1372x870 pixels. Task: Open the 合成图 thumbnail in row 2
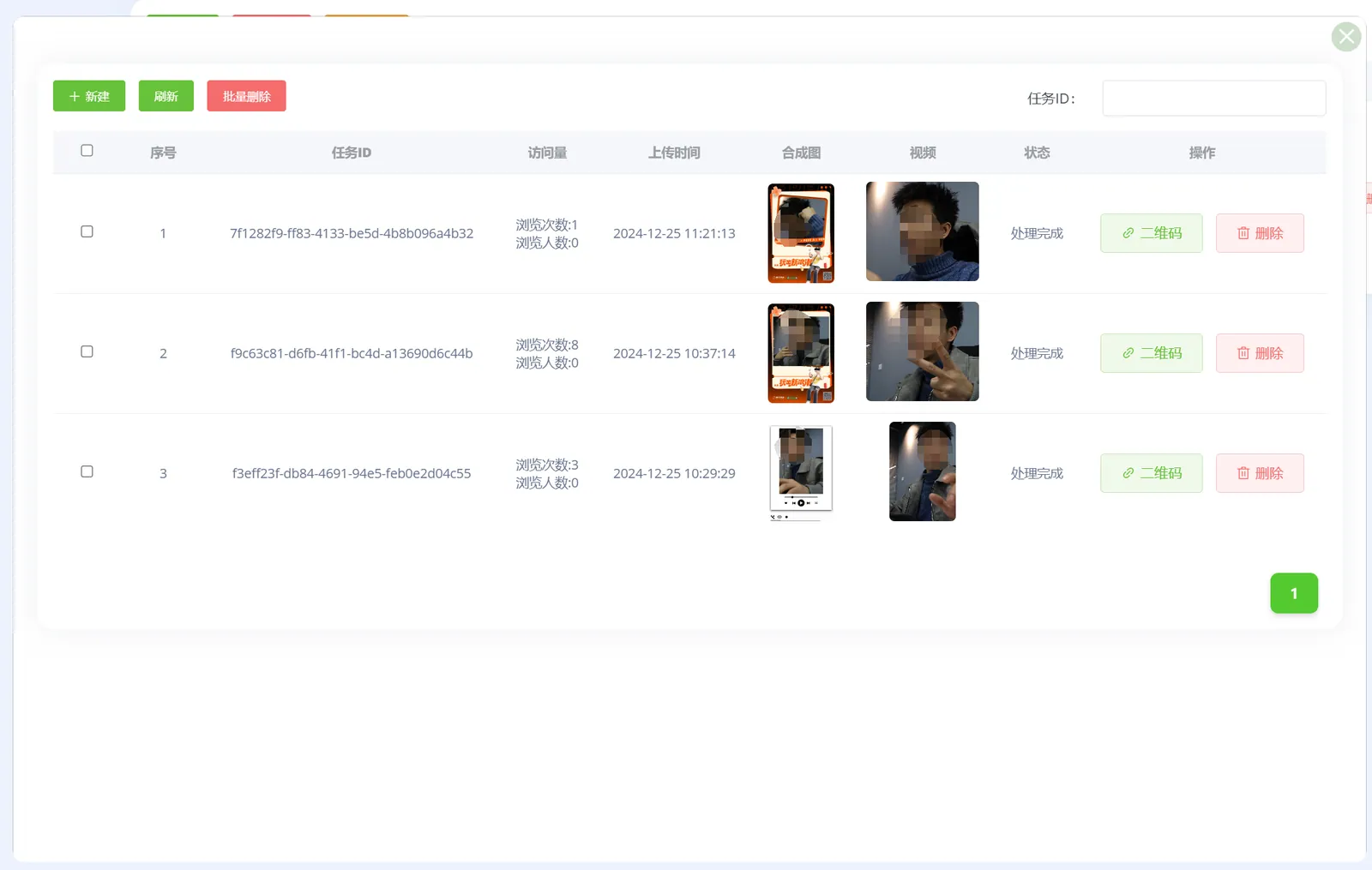click(x=801, y=353)
